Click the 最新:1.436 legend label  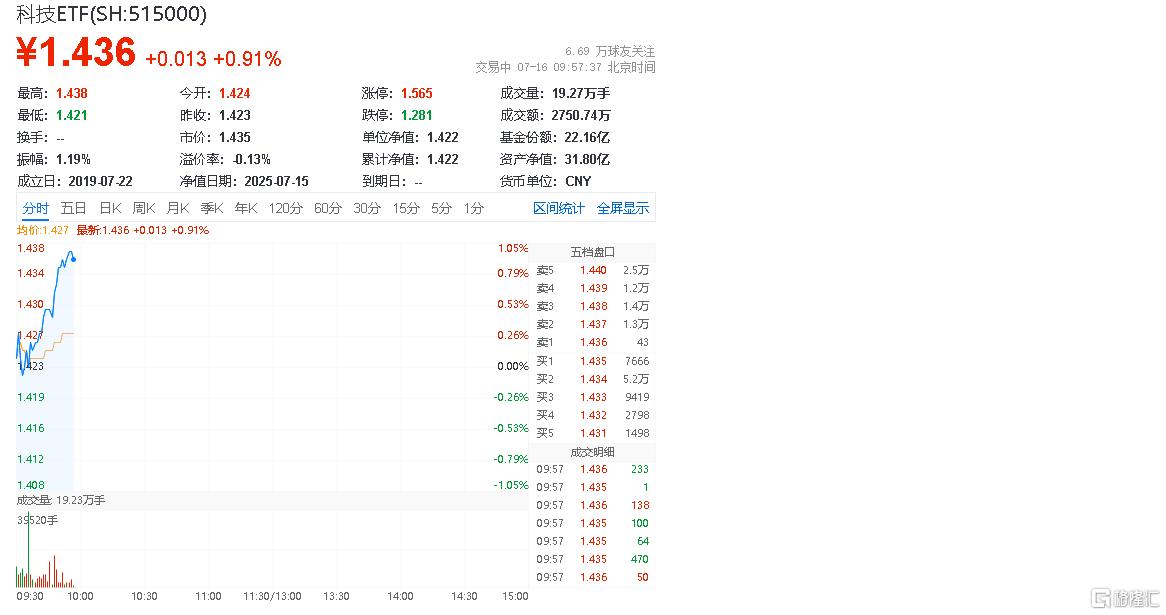point(143,231)
